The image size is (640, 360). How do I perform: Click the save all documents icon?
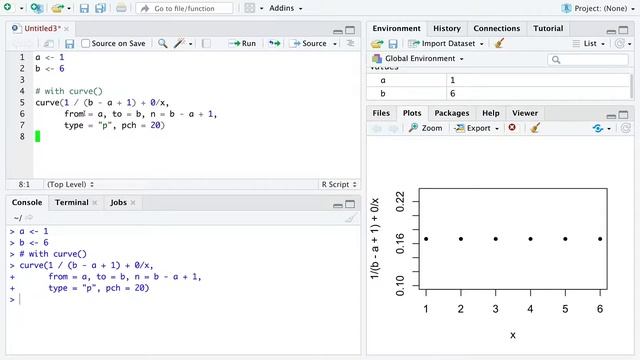[x=100, y=8]
